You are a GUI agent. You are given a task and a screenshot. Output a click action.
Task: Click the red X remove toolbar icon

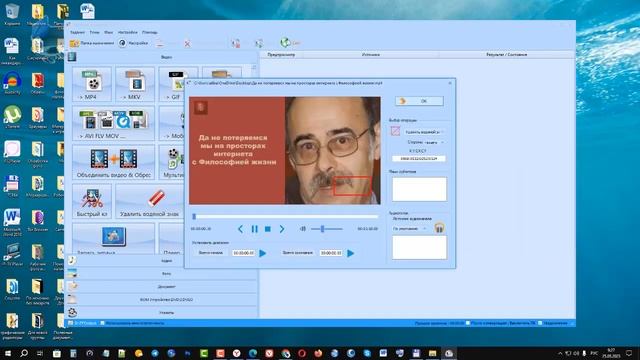(x=187, y=44)
